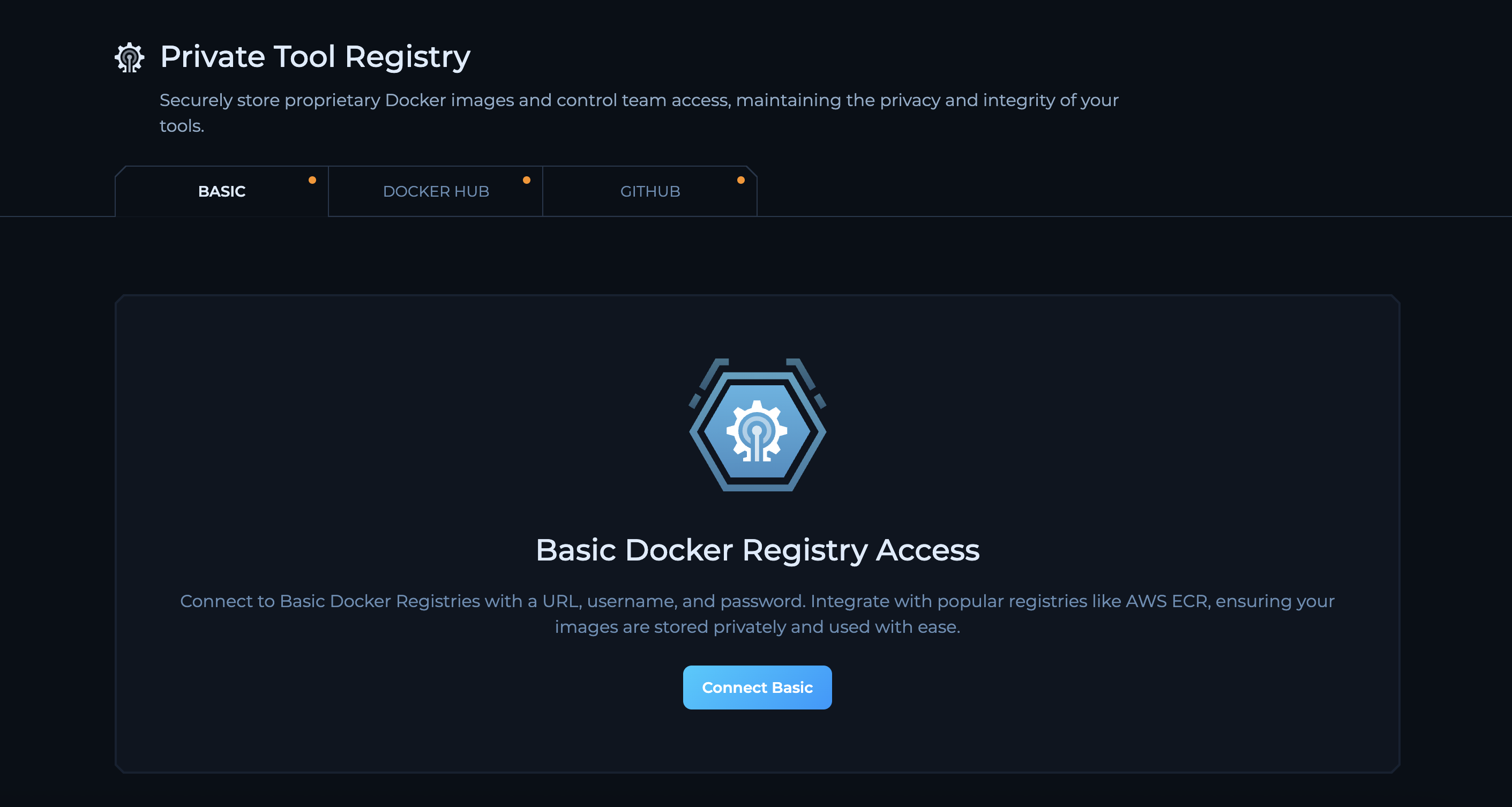The width and height of the screenshot is (1512, 807).
Task: Click the orange status dot on GITHUB tab
Action: (x=741, y=180)
